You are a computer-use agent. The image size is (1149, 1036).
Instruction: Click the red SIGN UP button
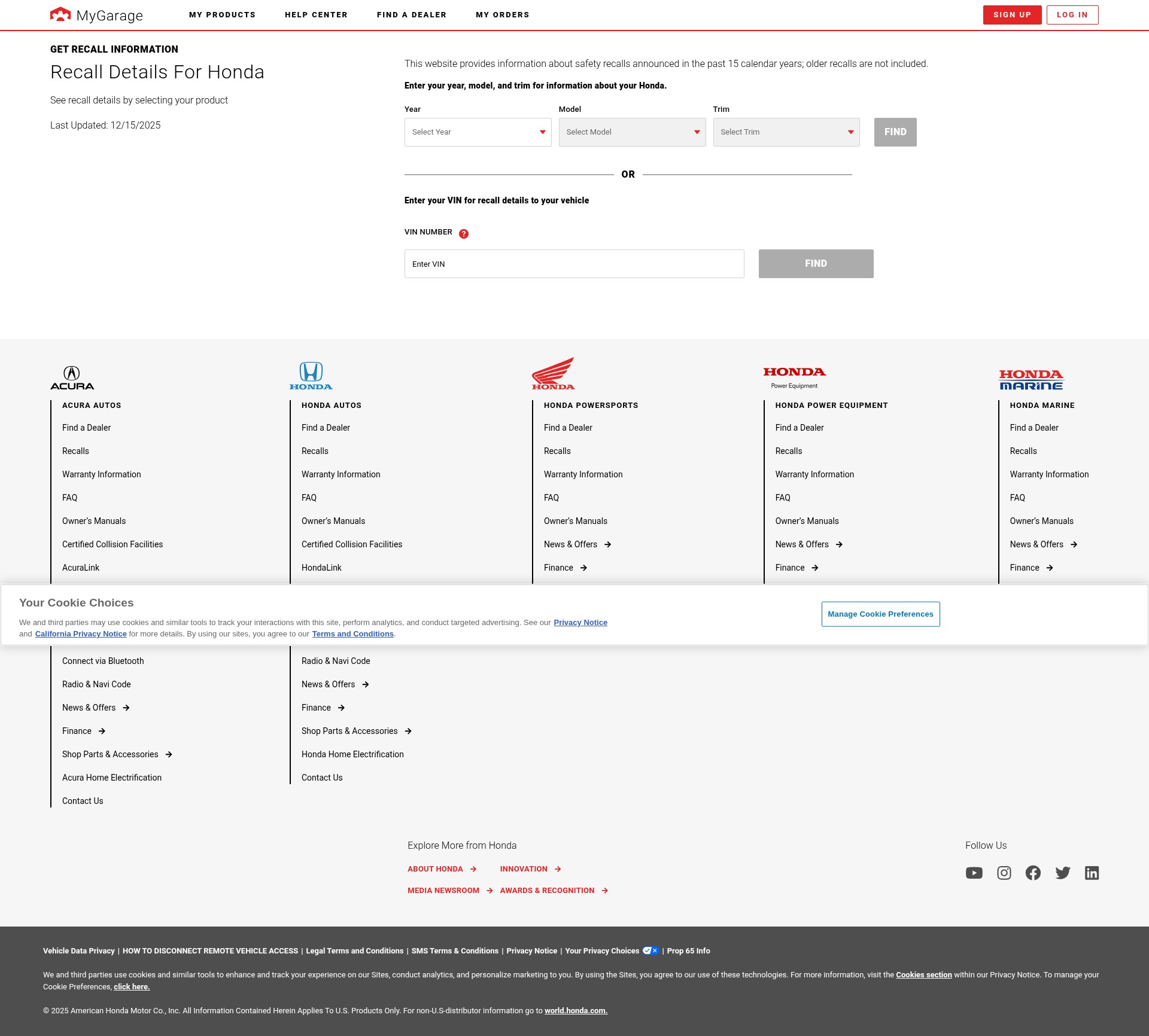tap(1013, 15)
